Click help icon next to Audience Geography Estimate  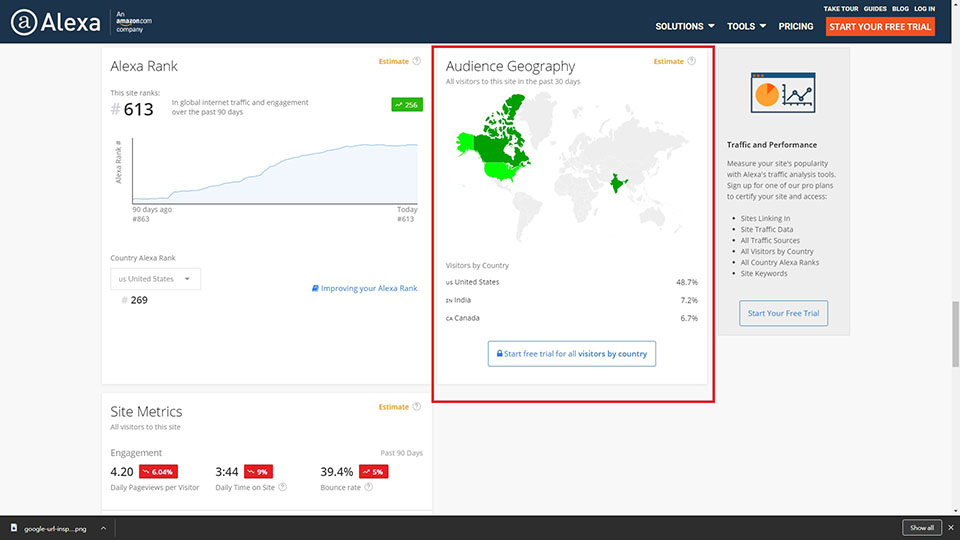pos(691,61)
